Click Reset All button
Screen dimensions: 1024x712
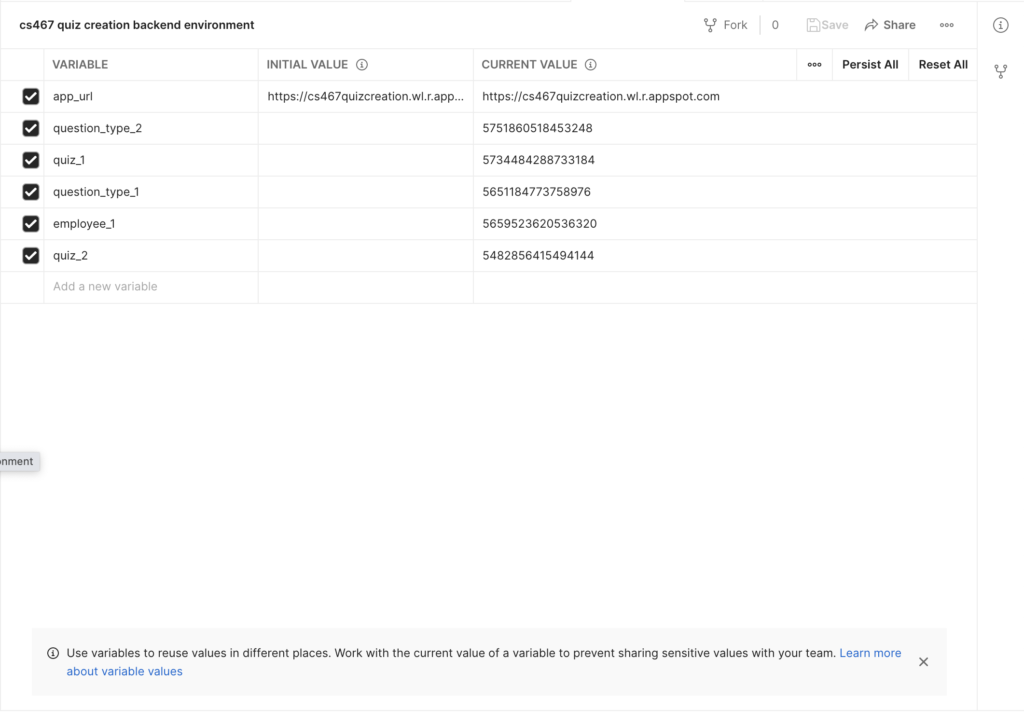942,65
